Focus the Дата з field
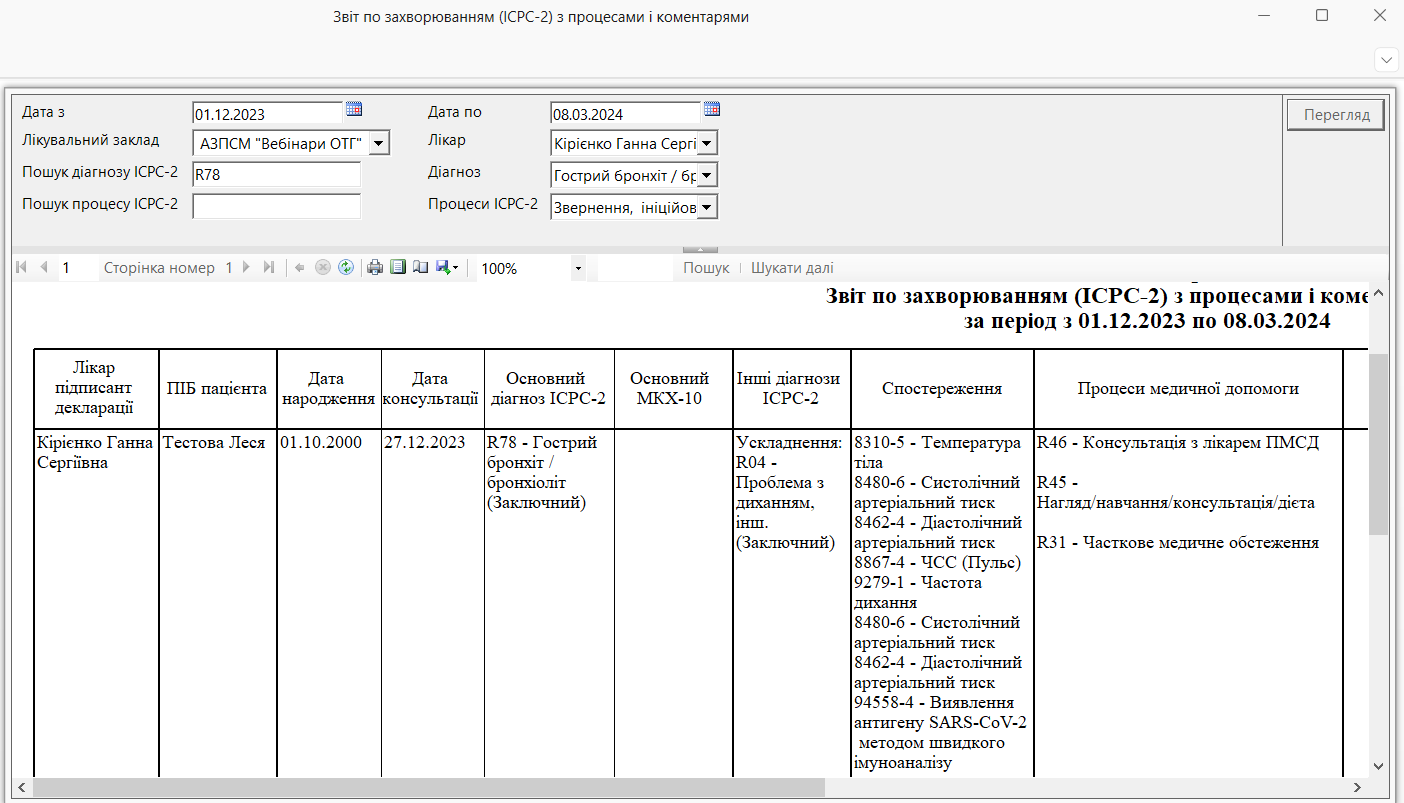This screenshot has height=803, width=1404. tap(268, 113)
